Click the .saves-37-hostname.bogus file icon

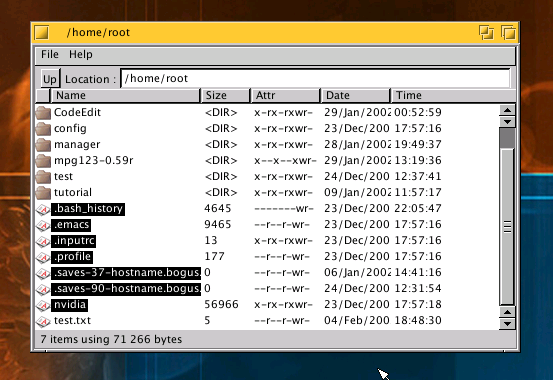click(43, 273)
